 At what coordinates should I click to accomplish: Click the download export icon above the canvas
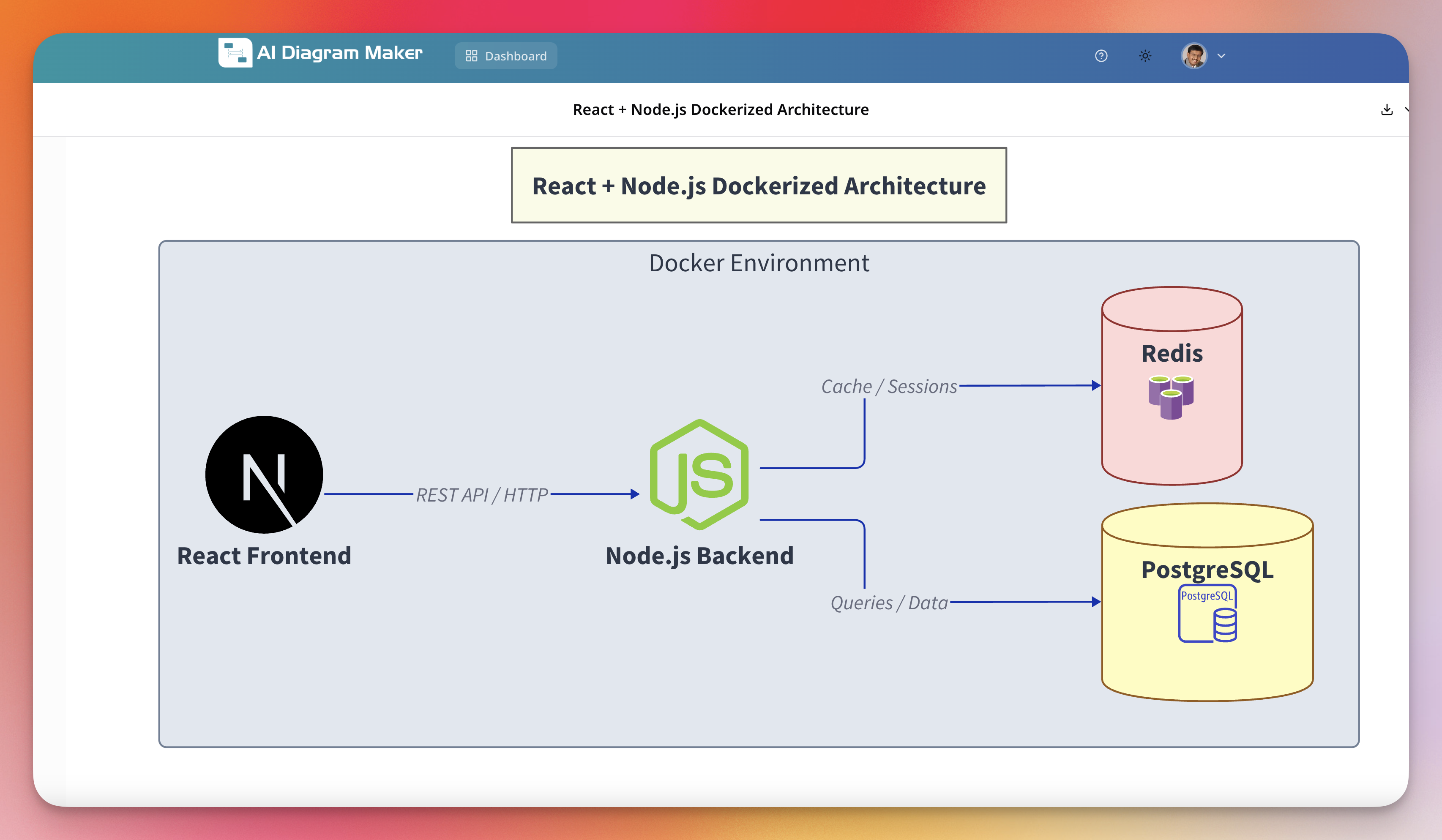pos(1387,109)
